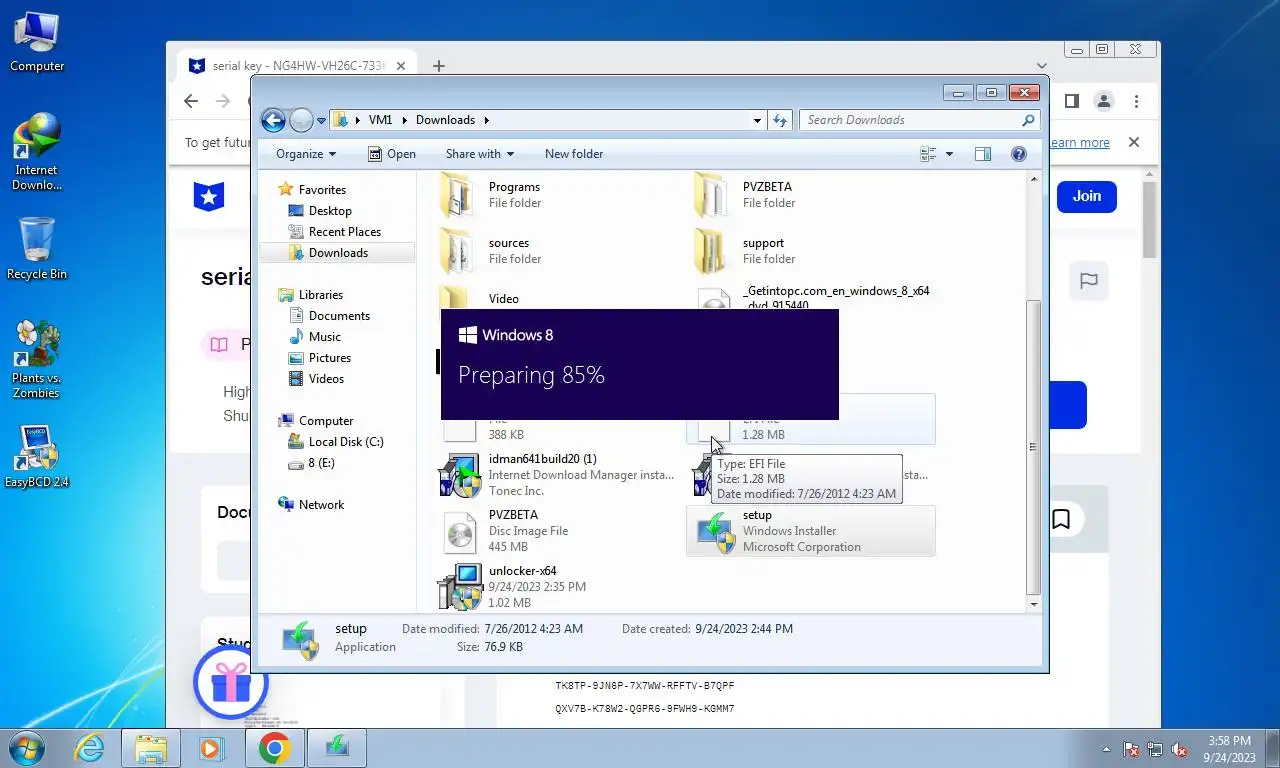Open the Start menu

(25, 748)
